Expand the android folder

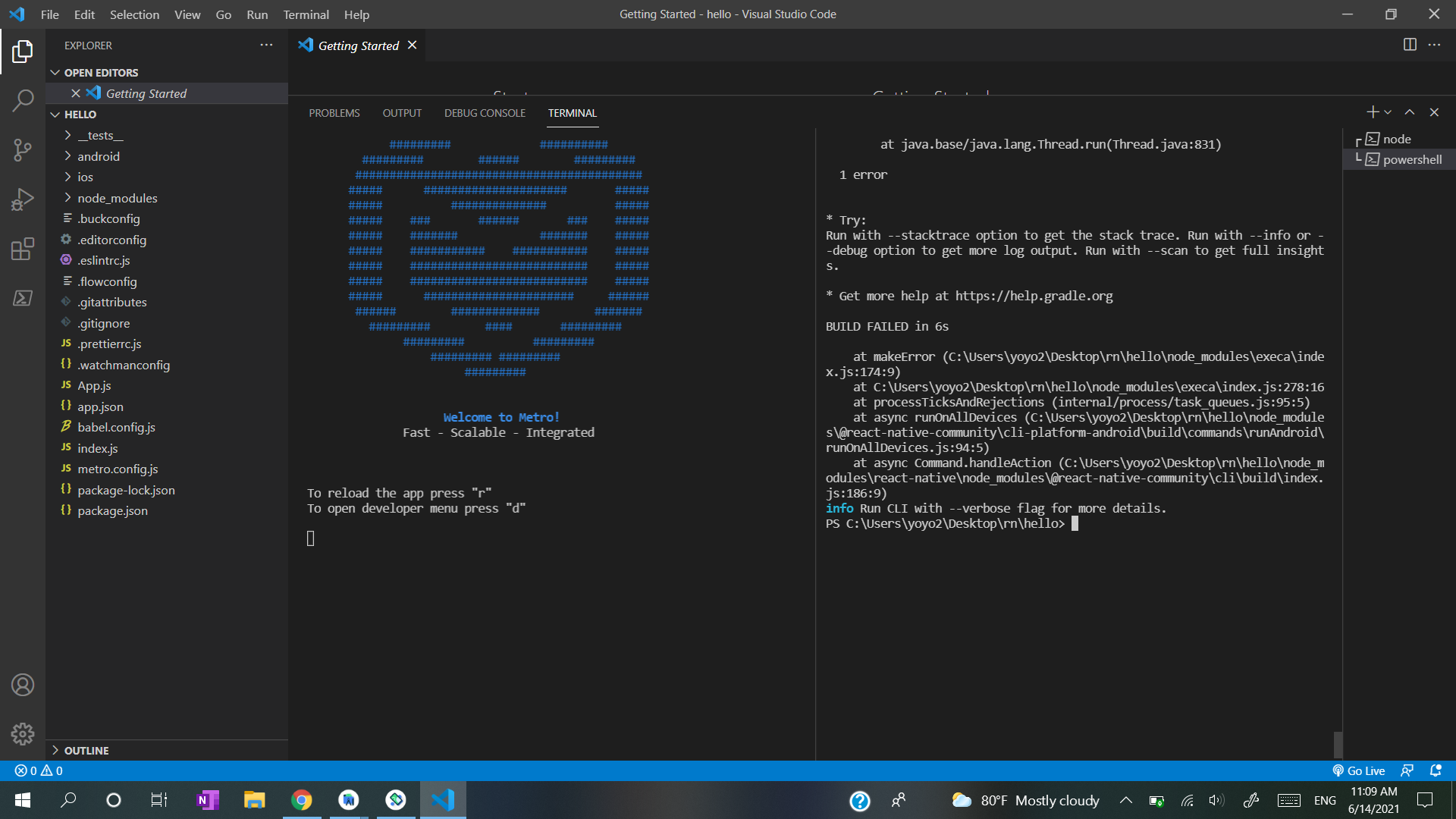99,155
